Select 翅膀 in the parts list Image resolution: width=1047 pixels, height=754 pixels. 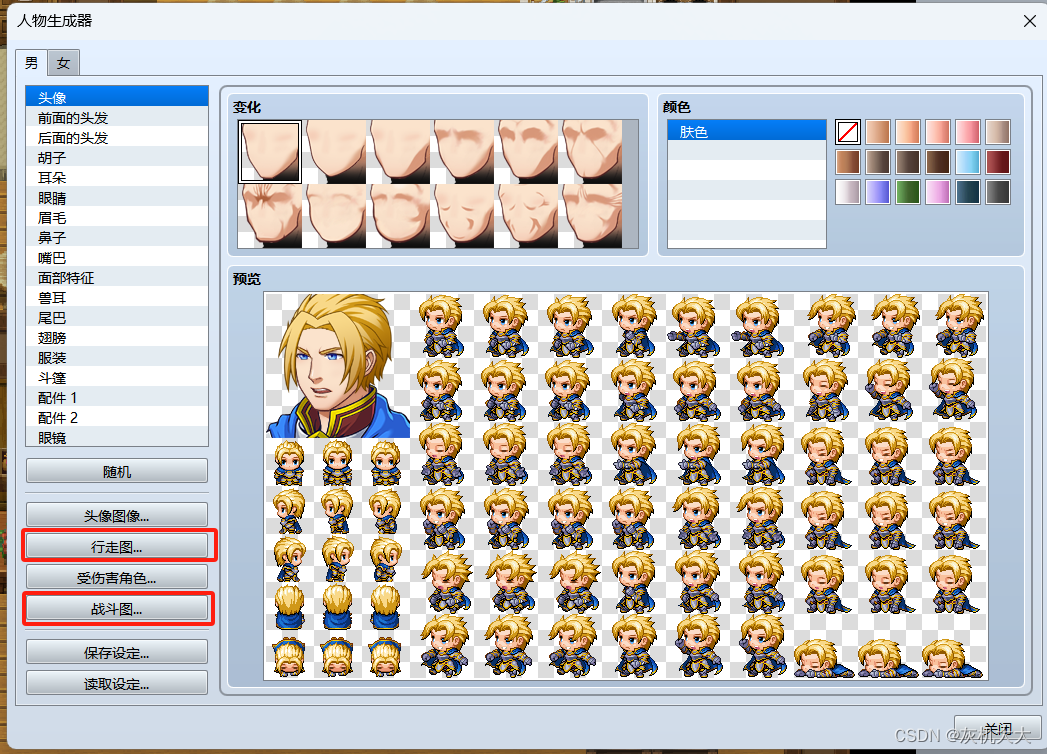point(117,338)
